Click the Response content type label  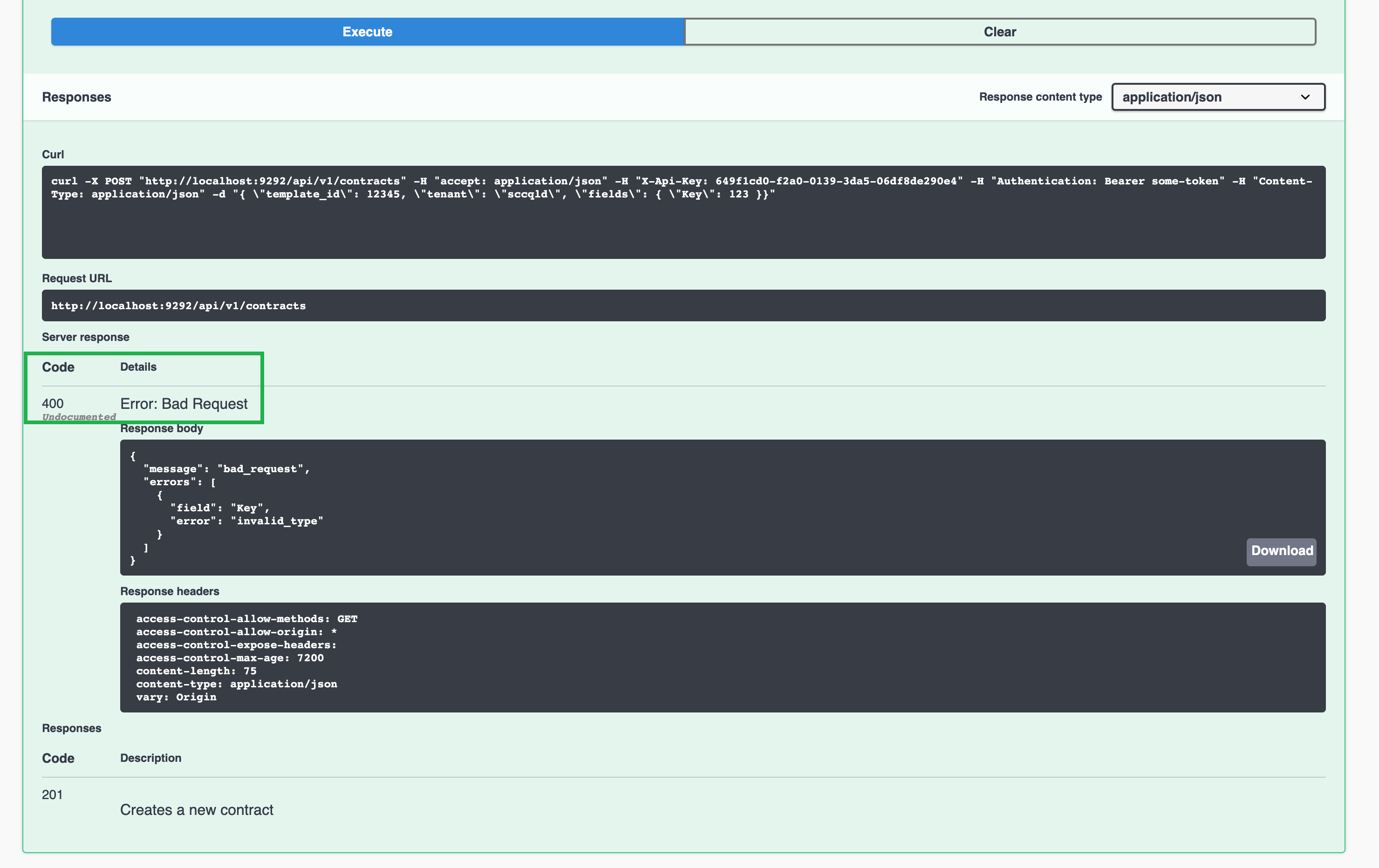coord(1040,97)
